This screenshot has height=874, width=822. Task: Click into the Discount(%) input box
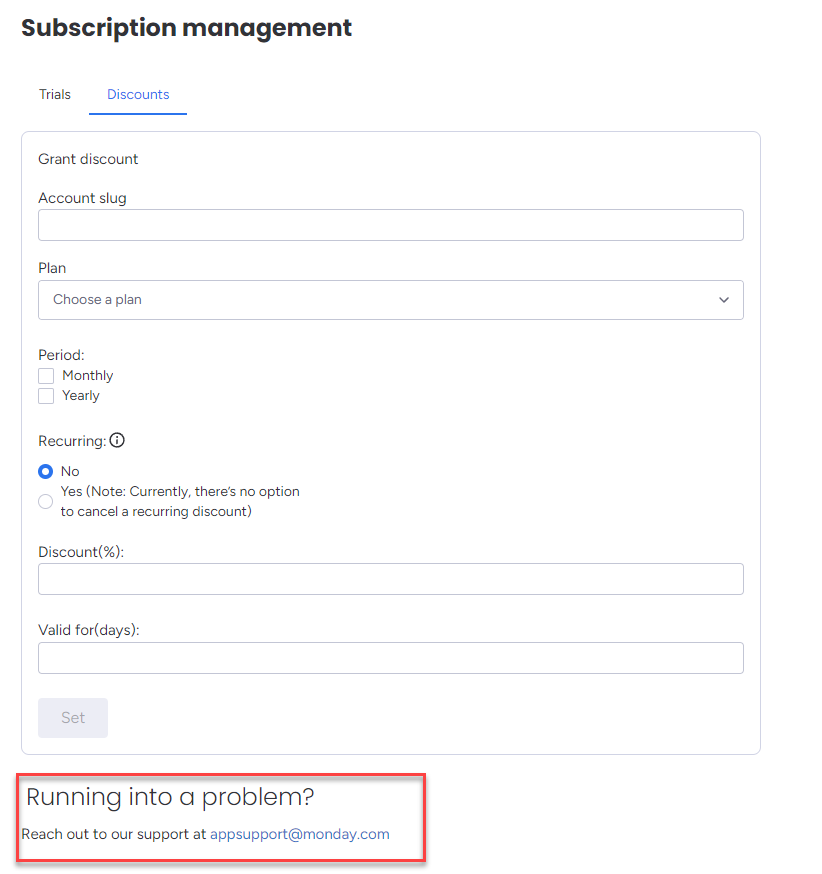[x=391, y=579]
